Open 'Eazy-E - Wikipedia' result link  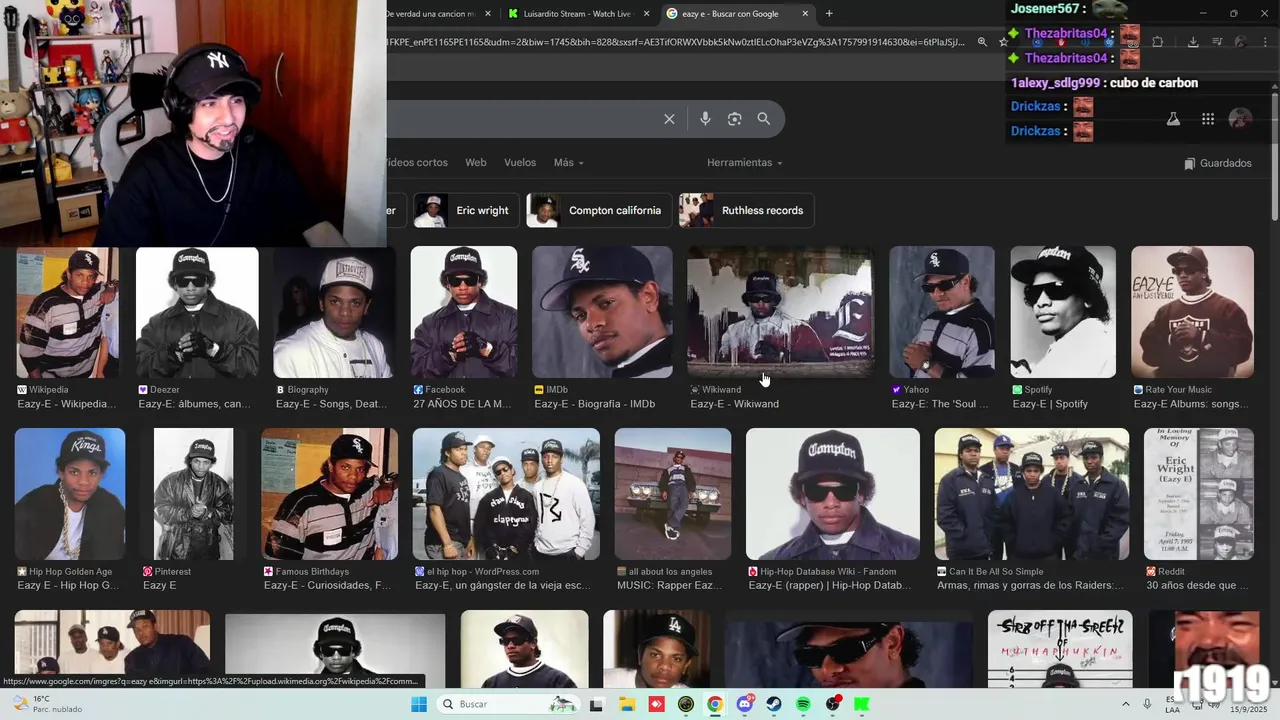pyautogui.click(x=67, y=404)
